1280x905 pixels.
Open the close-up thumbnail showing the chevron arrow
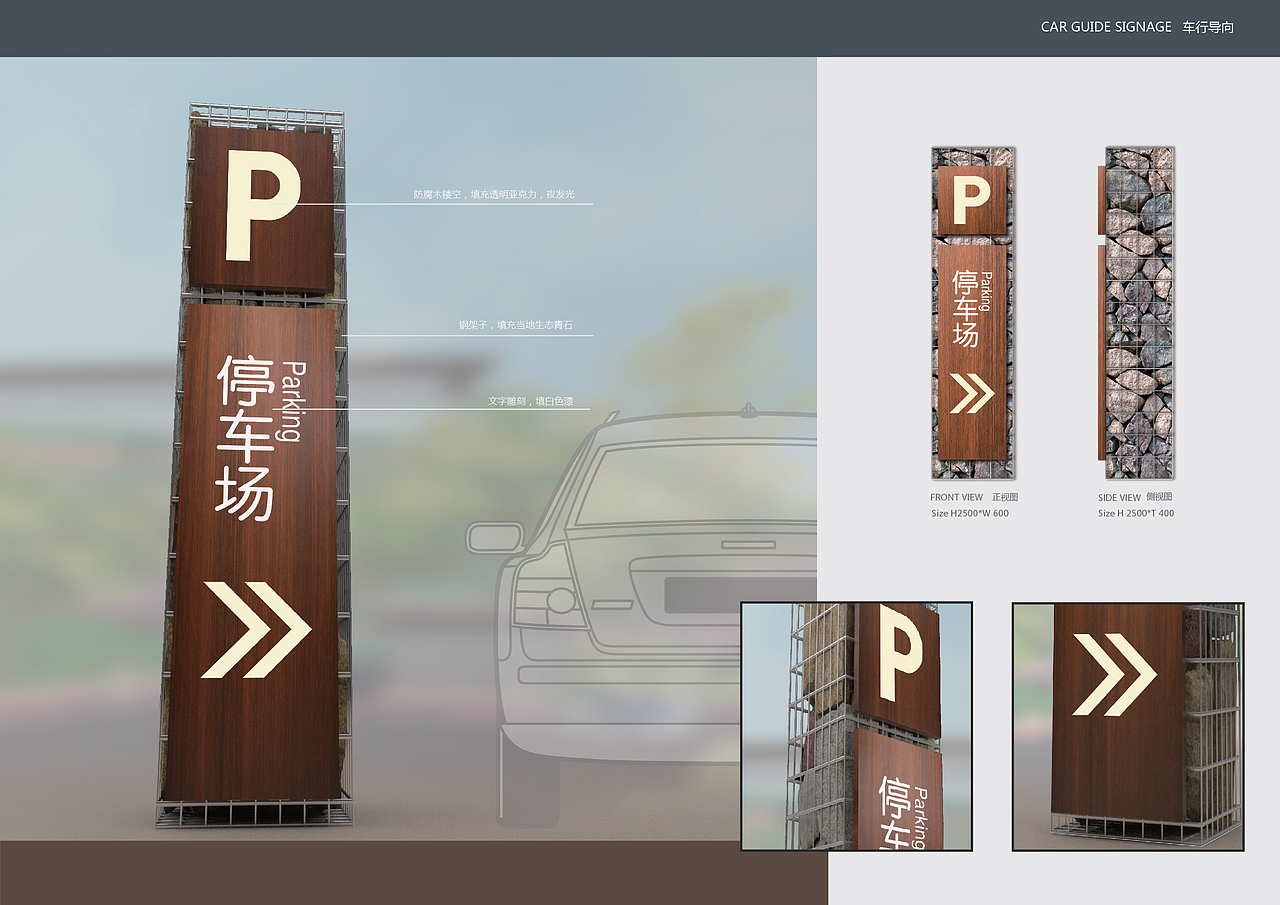click(1128, 726)
